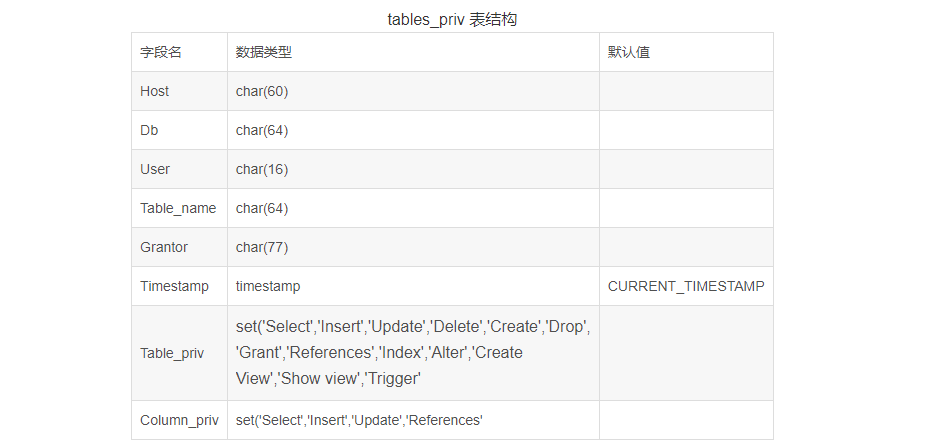Click the Db field name cell
Screen dimensions: 949x445
tap(149, 130)
